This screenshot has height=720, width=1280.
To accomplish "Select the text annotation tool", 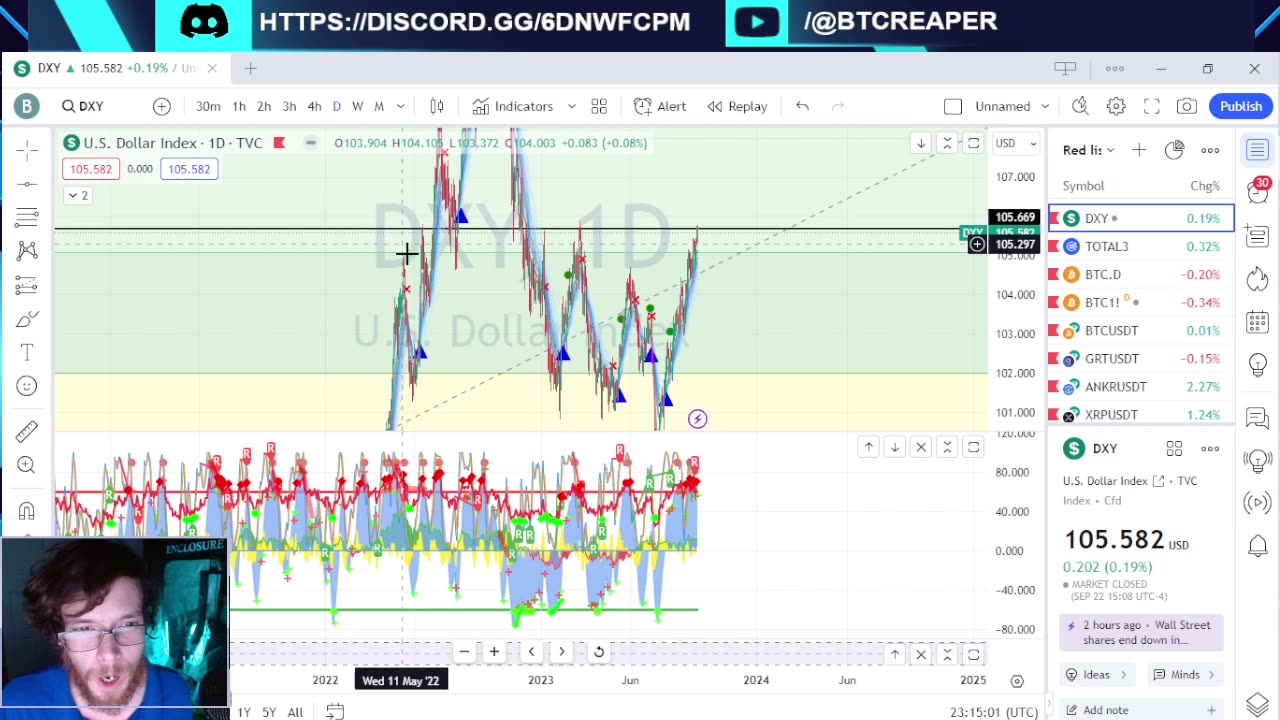I will coord(27,352).
